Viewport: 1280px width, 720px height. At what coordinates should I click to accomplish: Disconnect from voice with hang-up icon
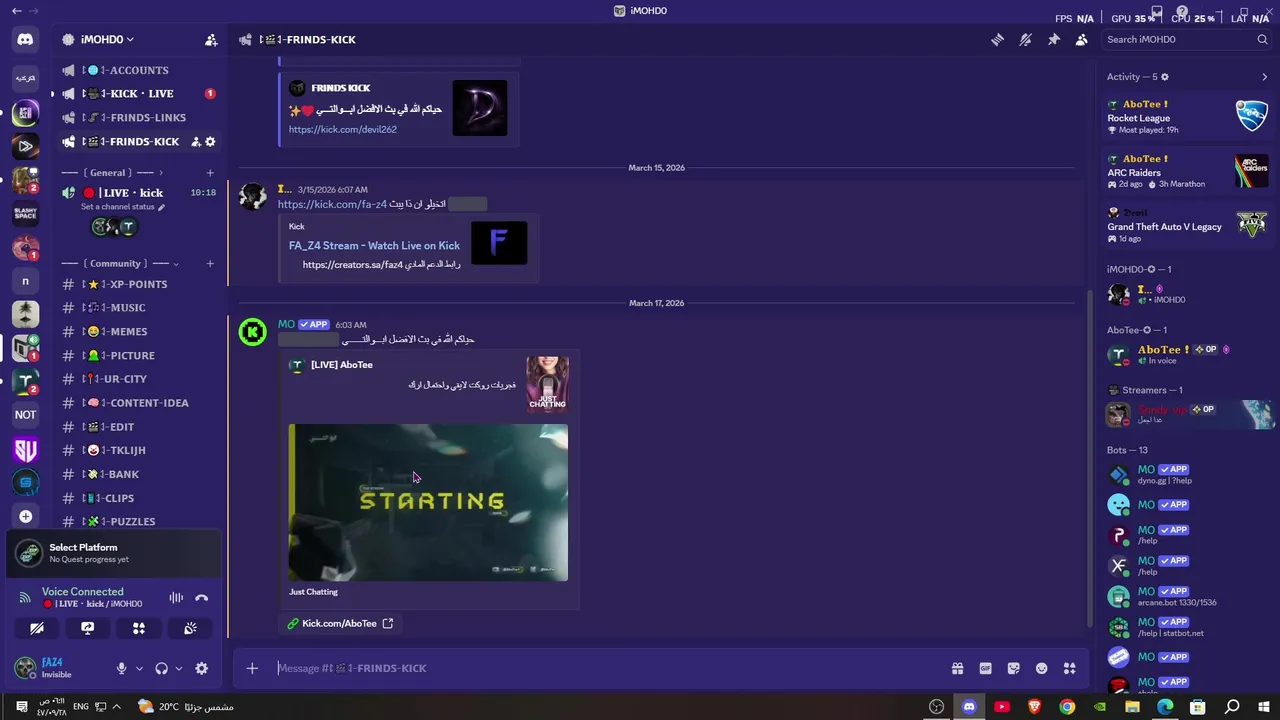(201, 598)
